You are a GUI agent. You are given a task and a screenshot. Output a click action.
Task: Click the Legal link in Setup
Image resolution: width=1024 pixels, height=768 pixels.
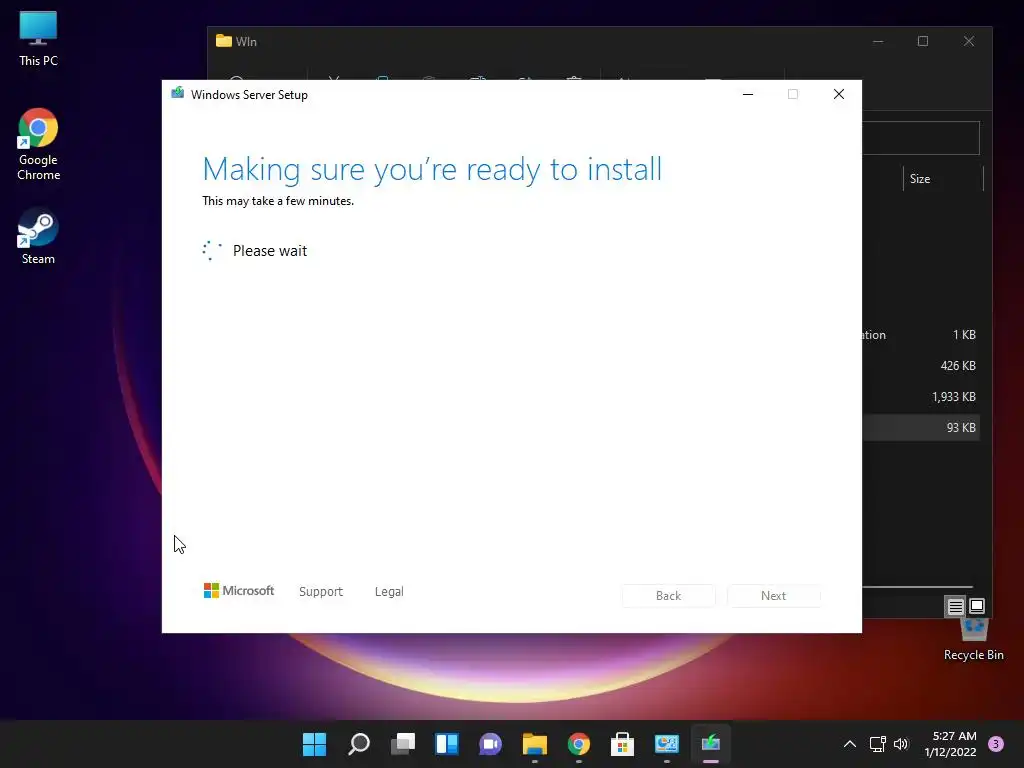389,592
